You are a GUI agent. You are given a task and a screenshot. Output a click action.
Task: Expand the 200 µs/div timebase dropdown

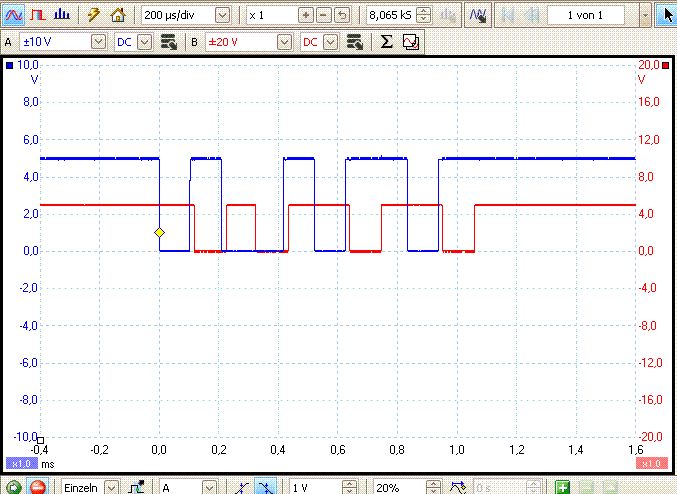pyautogui.click(x=222, y=16)
